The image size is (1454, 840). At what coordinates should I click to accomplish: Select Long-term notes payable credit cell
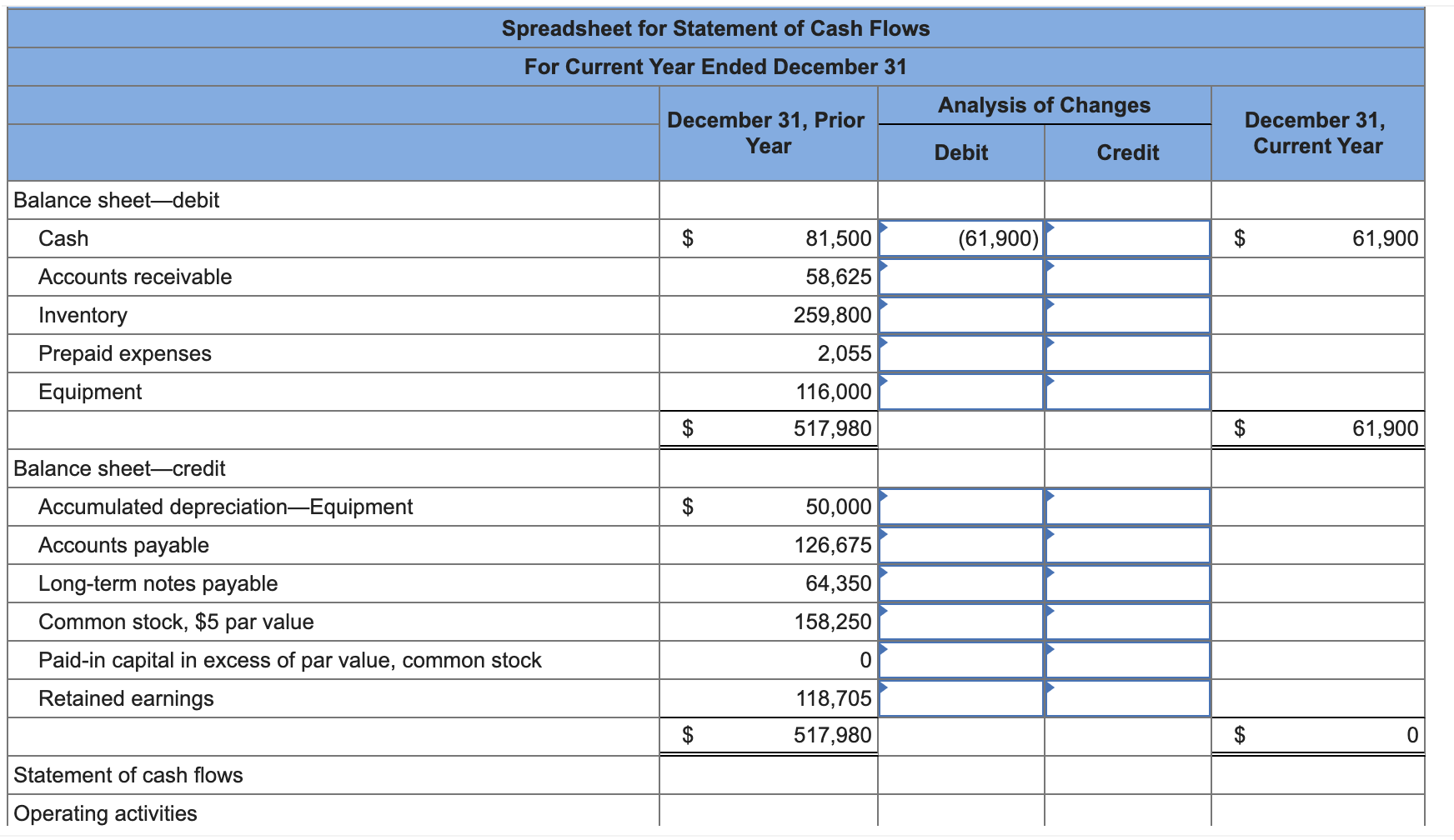click(x=1128, y=583)
